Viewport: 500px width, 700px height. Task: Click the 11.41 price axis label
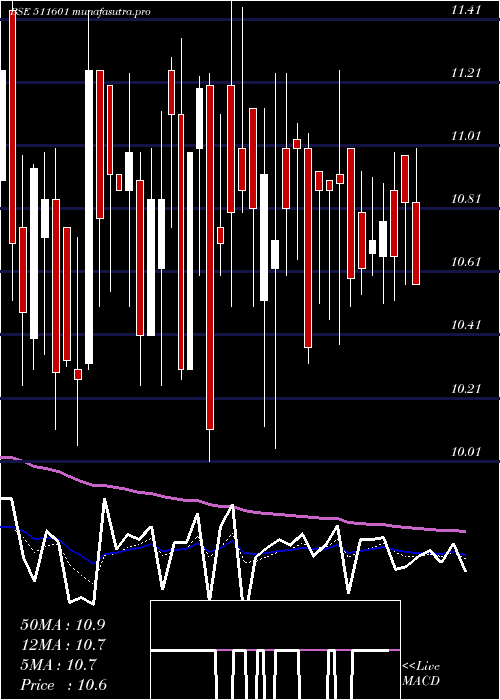click(466, 10)
